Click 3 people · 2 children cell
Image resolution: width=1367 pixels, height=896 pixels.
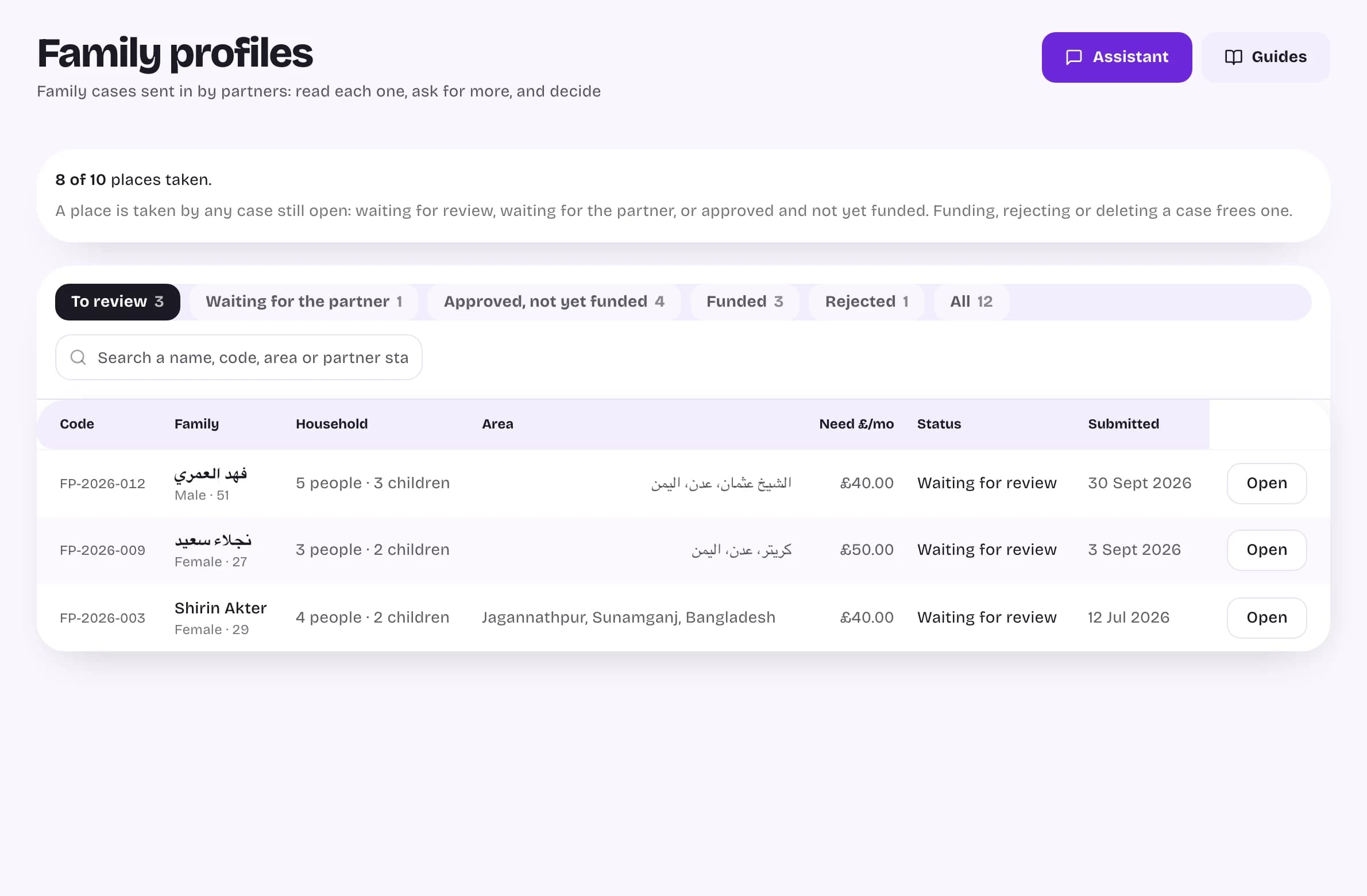373,550
